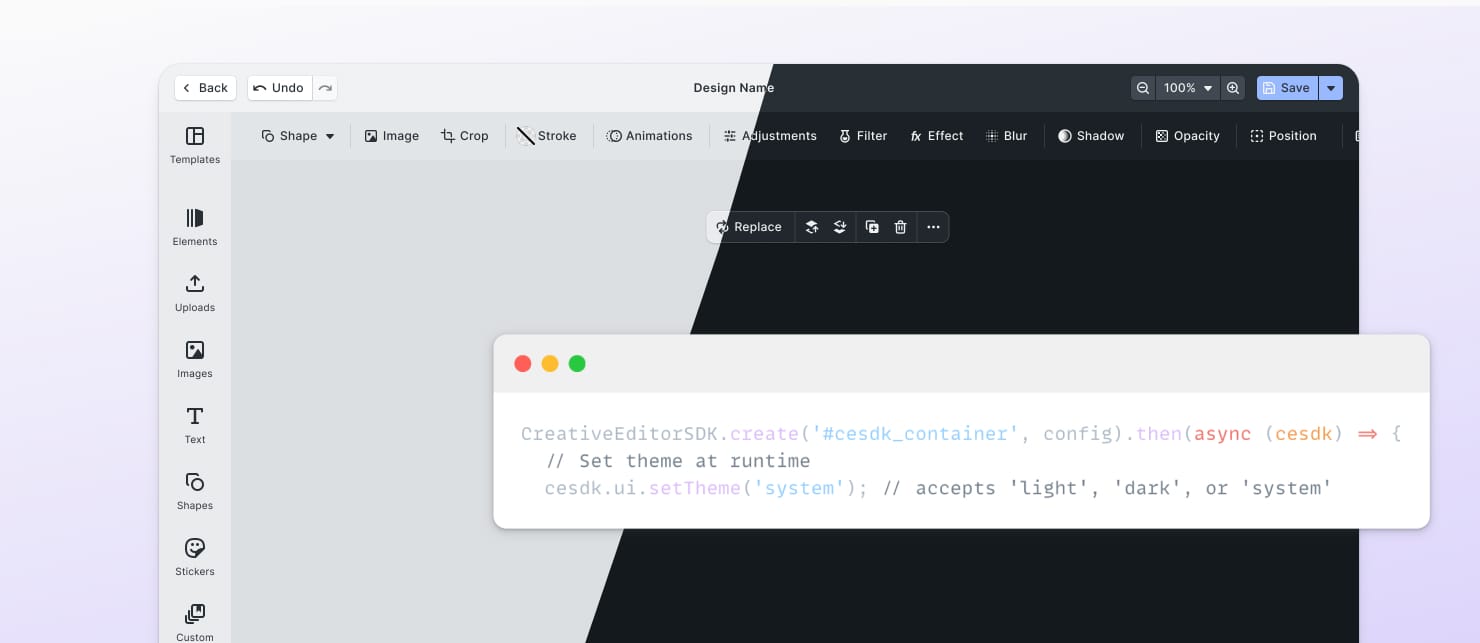The width and height of the screenshot is (1480, 643).
Task: Click the duplicate element icon
Action: (x=872, y=227)
